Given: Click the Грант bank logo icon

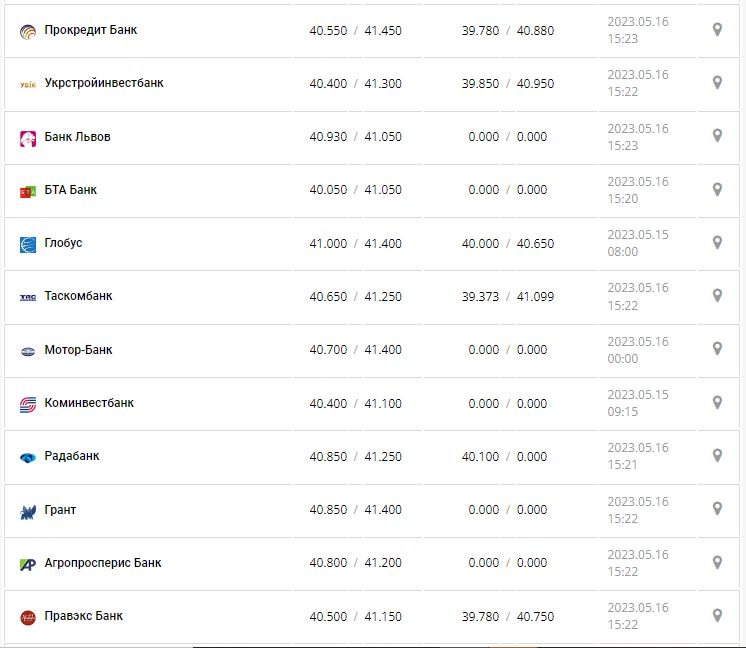Looking at the screenshot, I should (28, 511).
